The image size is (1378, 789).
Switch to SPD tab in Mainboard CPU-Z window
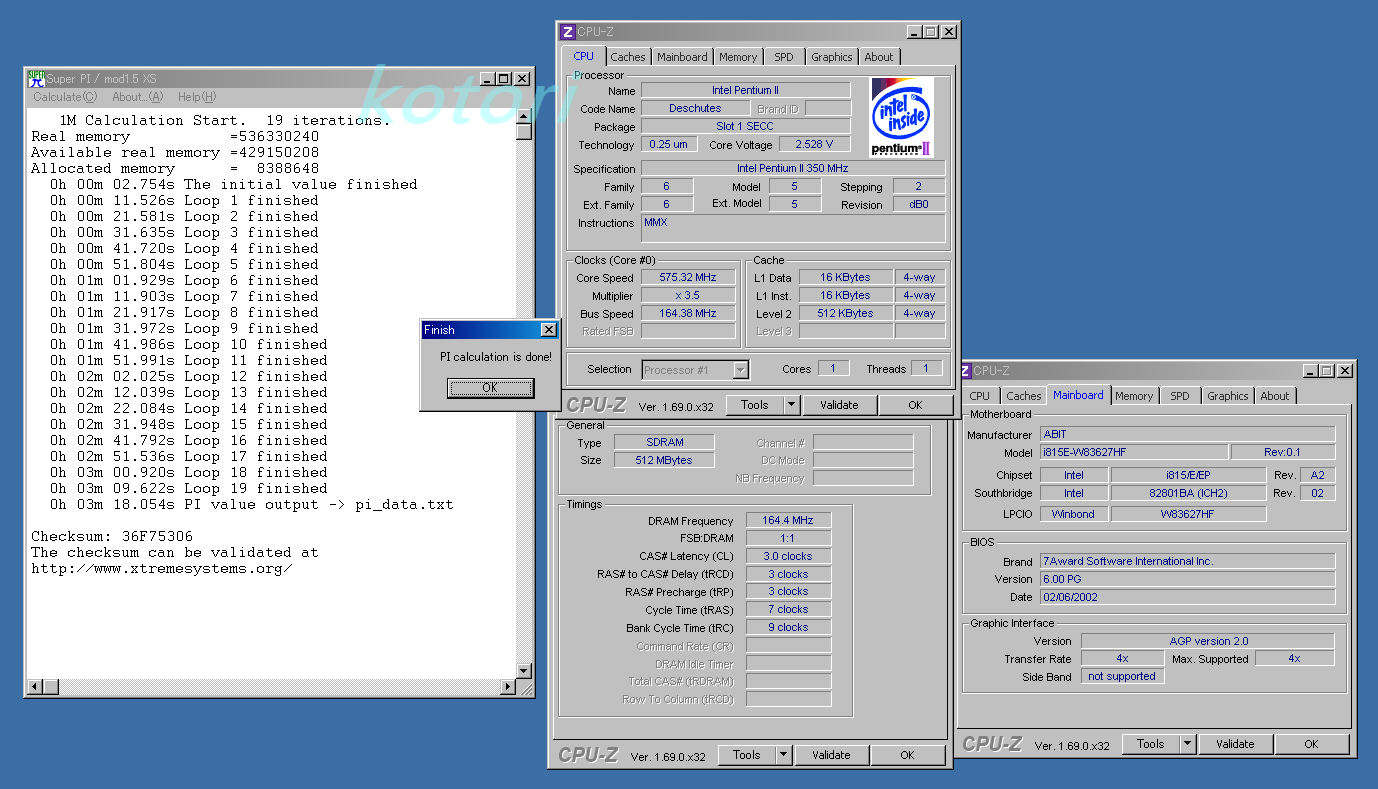1180,396
